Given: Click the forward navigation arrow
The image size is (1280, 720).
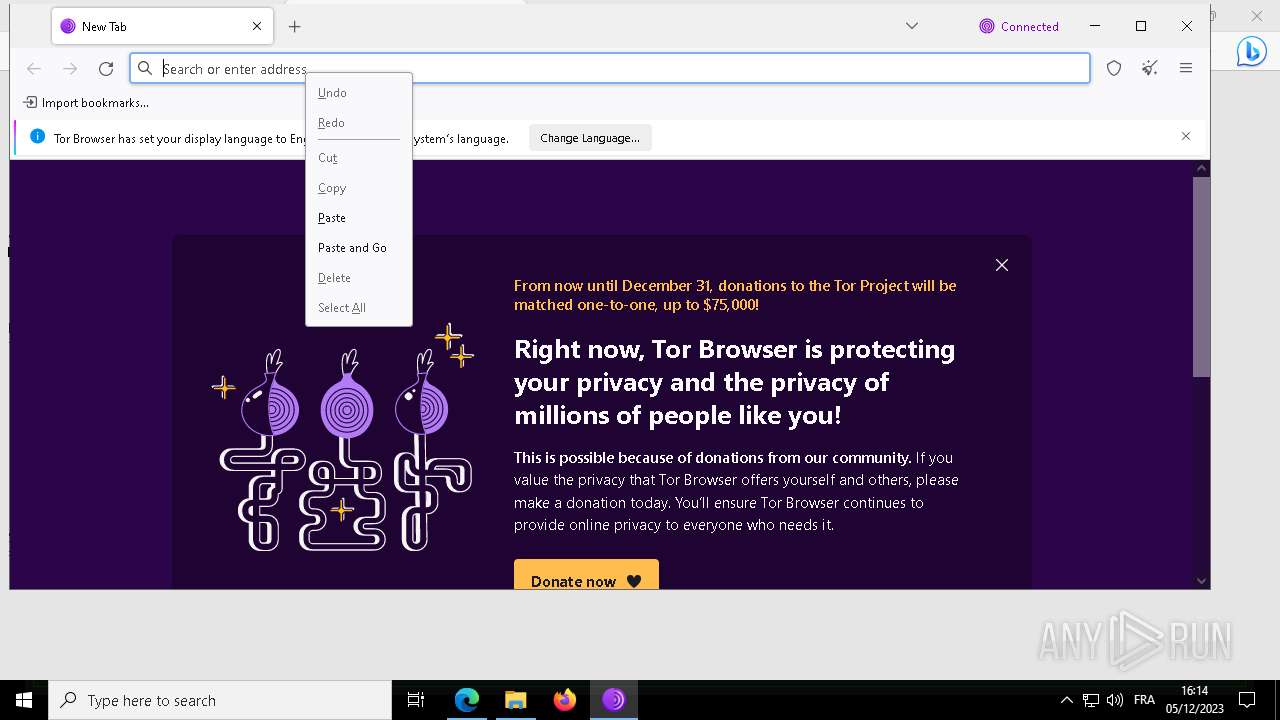Looking at the screenshot, I should [x=70, y=68].
